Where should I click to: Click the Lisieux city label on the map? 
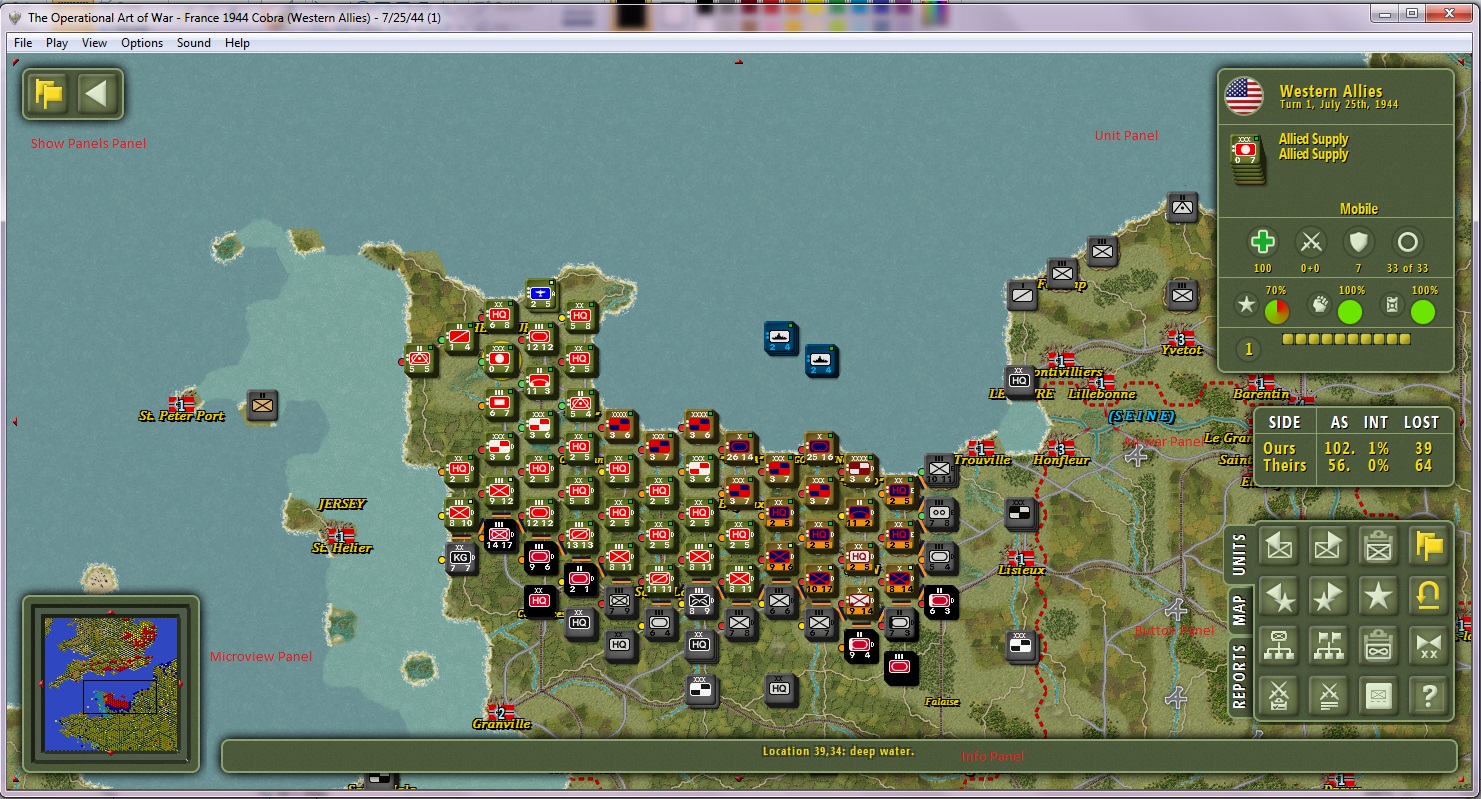coord(1021,570)
